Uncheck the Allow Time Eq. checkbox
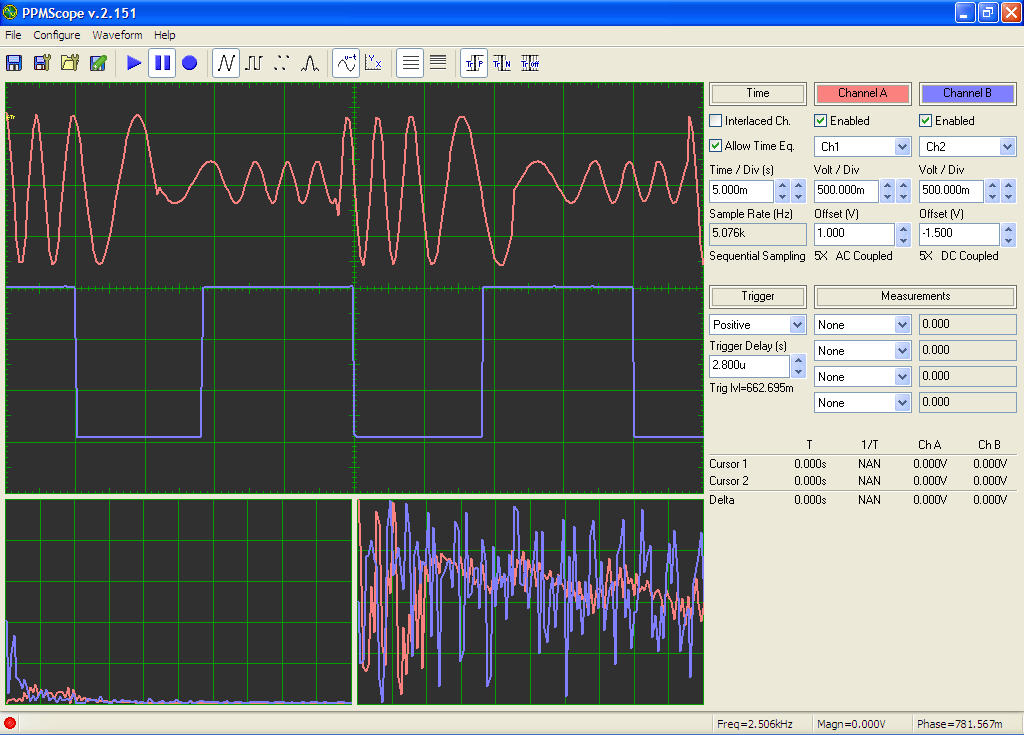 (716, 146)
